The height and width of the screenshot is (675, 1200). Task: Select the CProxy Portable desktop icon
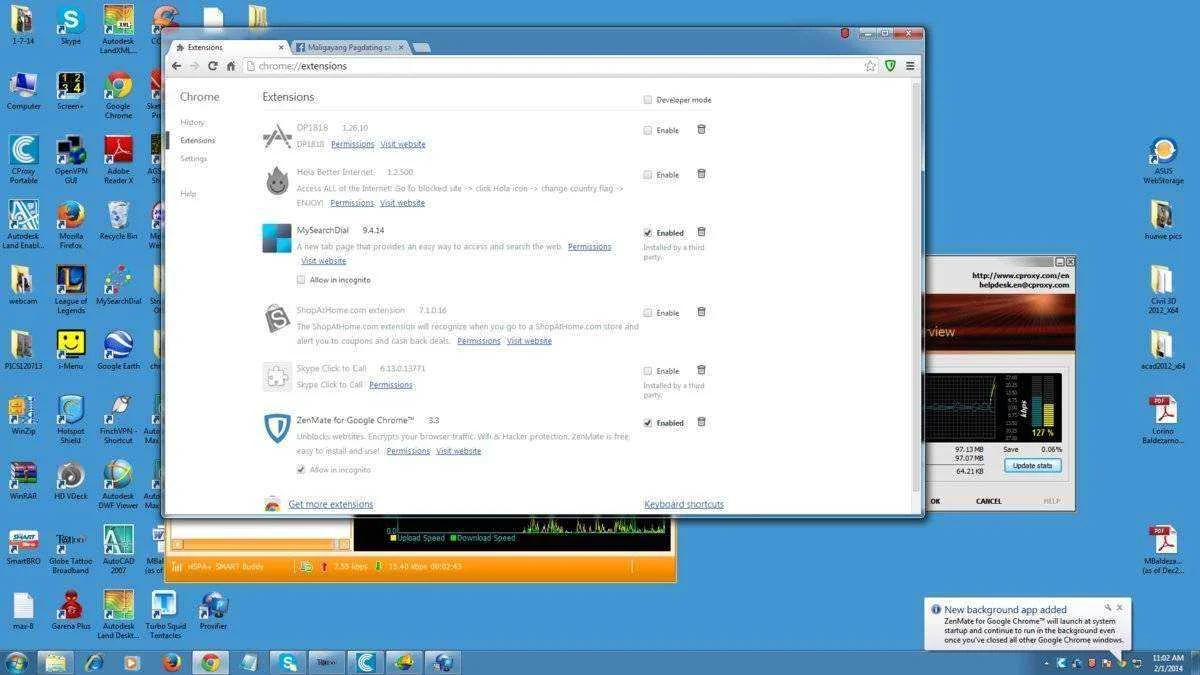[x=23, y=160]
